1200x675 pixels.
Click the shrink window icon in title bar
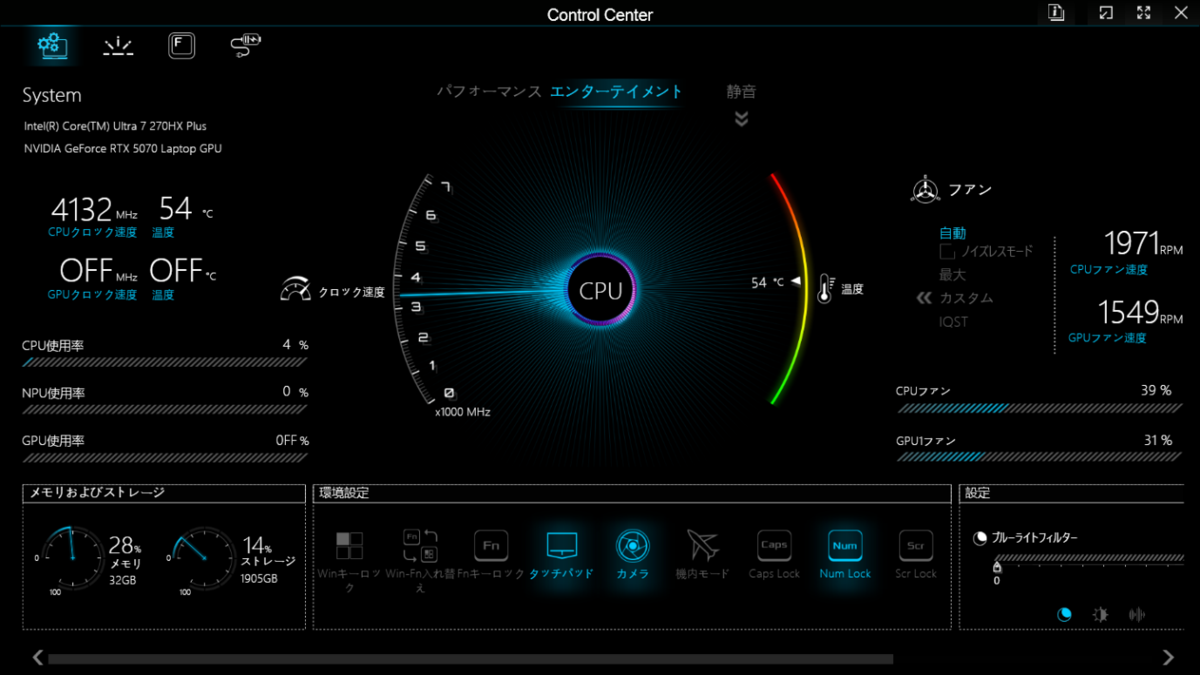[x=1105, y=13]
